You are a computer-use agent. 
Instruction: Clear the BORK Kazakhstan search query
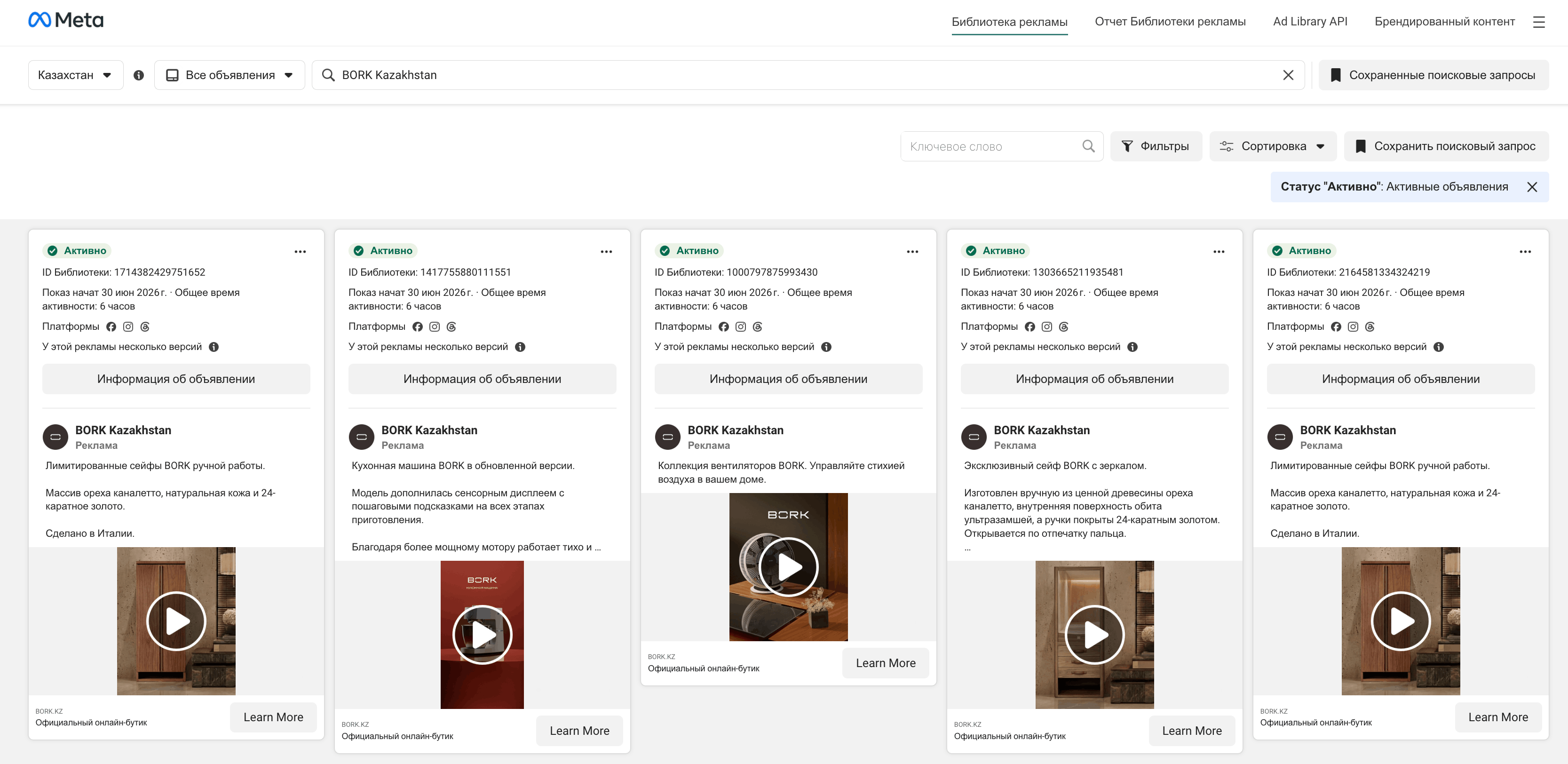pos(1288,75)
